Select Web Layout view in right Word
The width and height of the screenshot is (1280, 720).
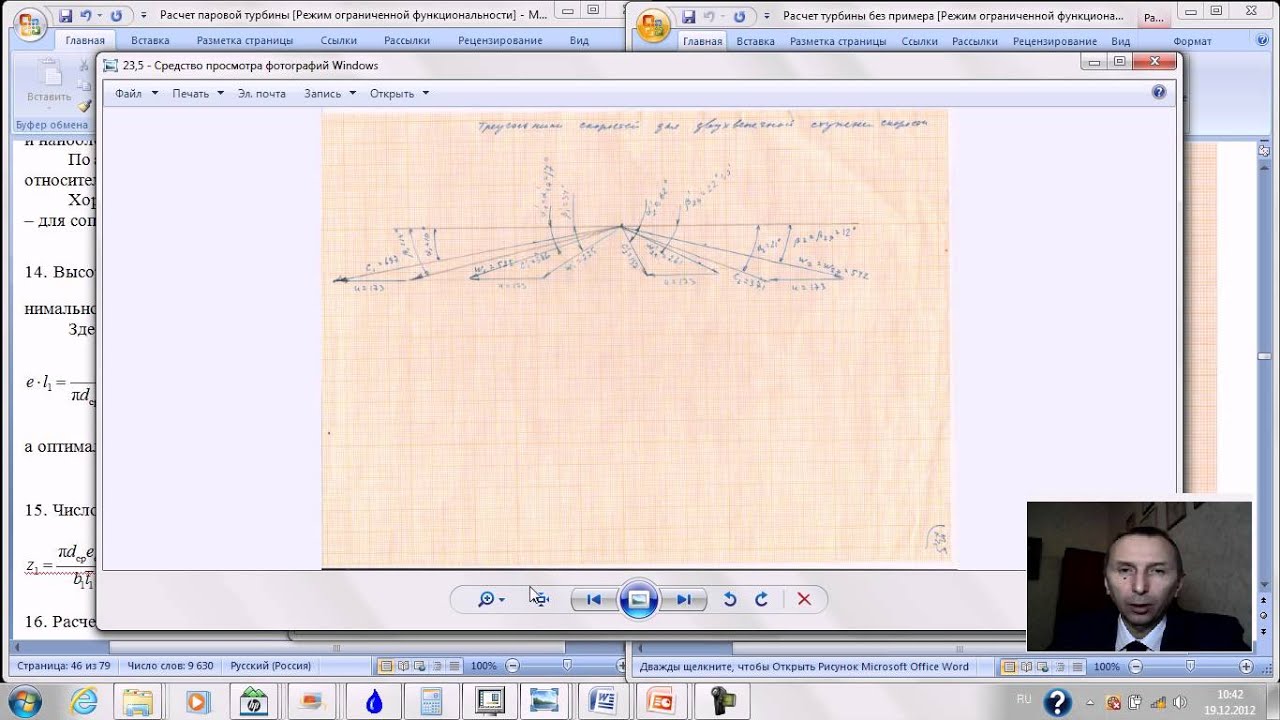(x=1044, y=666)
